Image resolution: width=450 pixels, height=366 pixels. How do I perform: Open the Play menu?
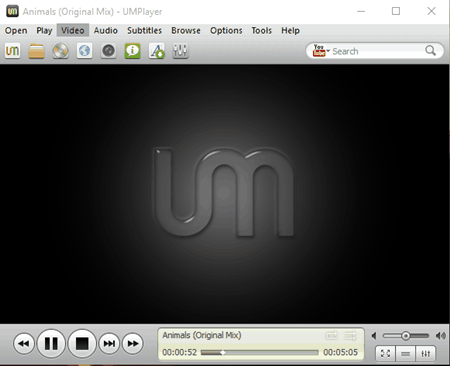(x=44, y=31)
